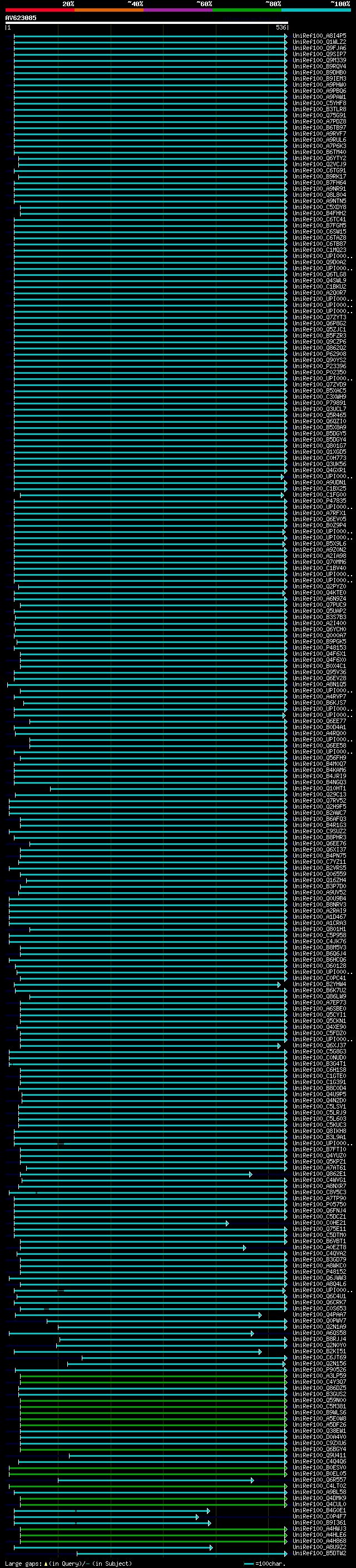Click the green alignment bar for UniRef100_A3LP59

coord(154,1376)
